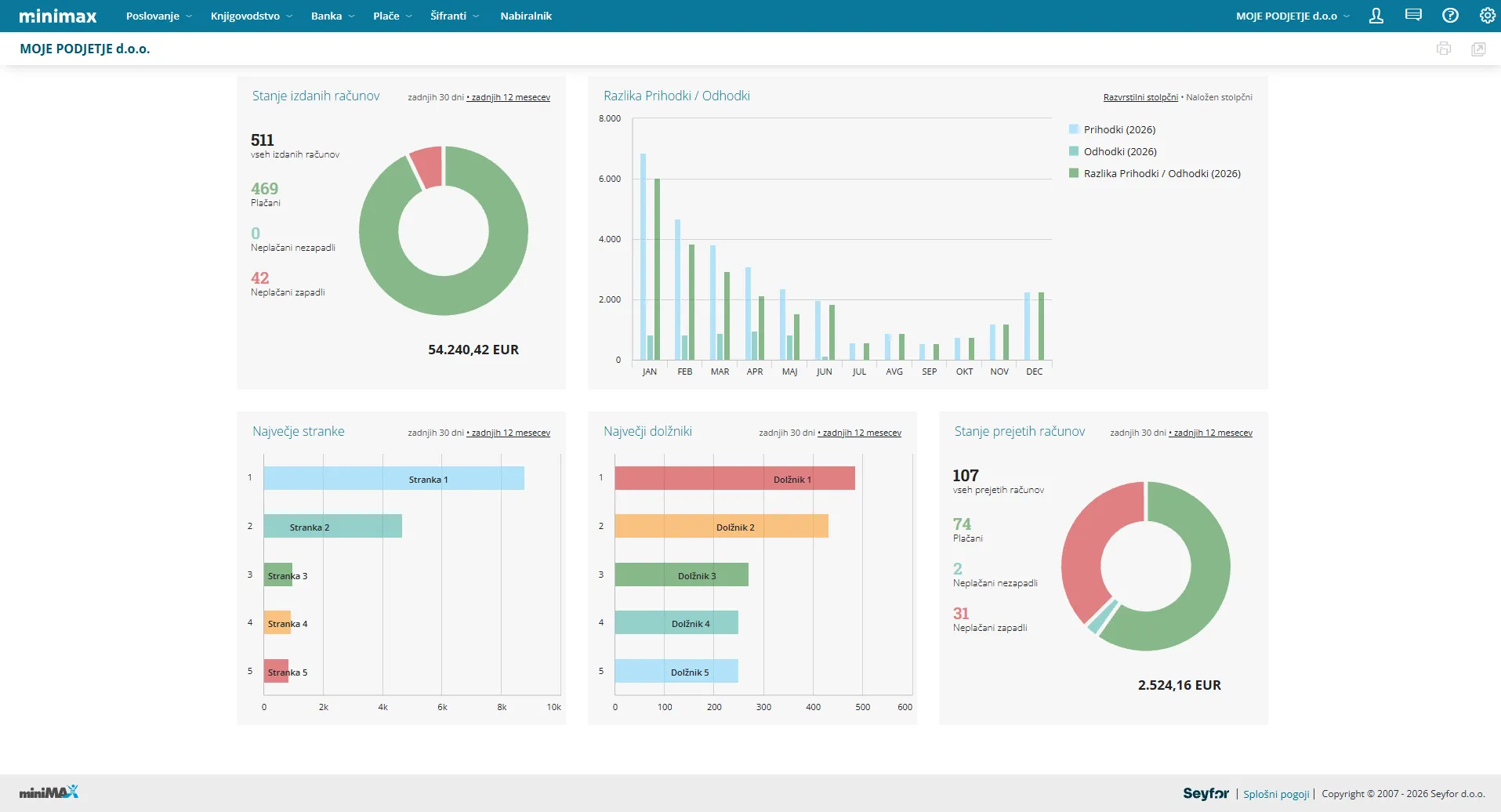Click the miniMAX footer logo
This screenshot has height=812, width=1501.
point(49,792)
